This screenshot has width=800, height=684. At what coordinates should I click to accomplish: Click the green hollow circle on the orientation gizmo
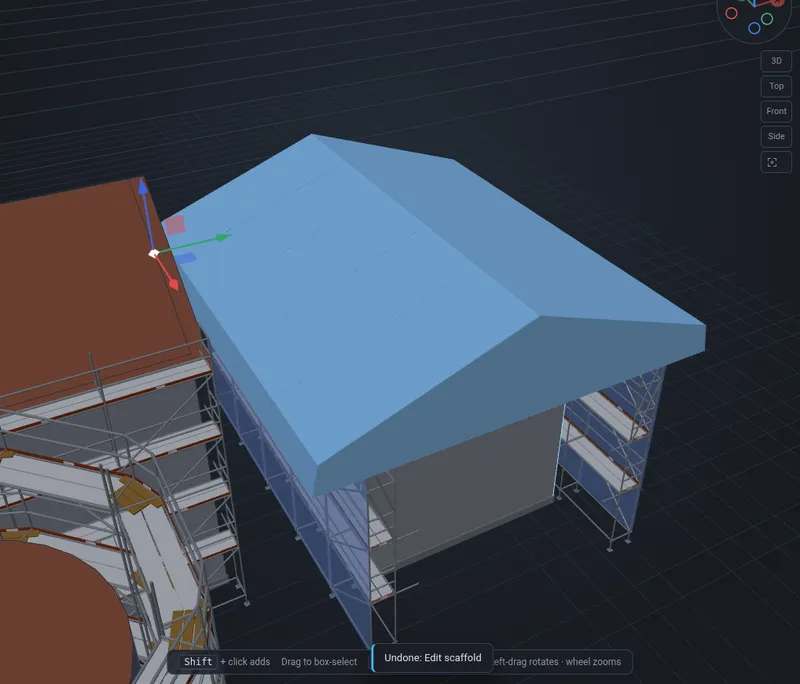tap(766, 19)
